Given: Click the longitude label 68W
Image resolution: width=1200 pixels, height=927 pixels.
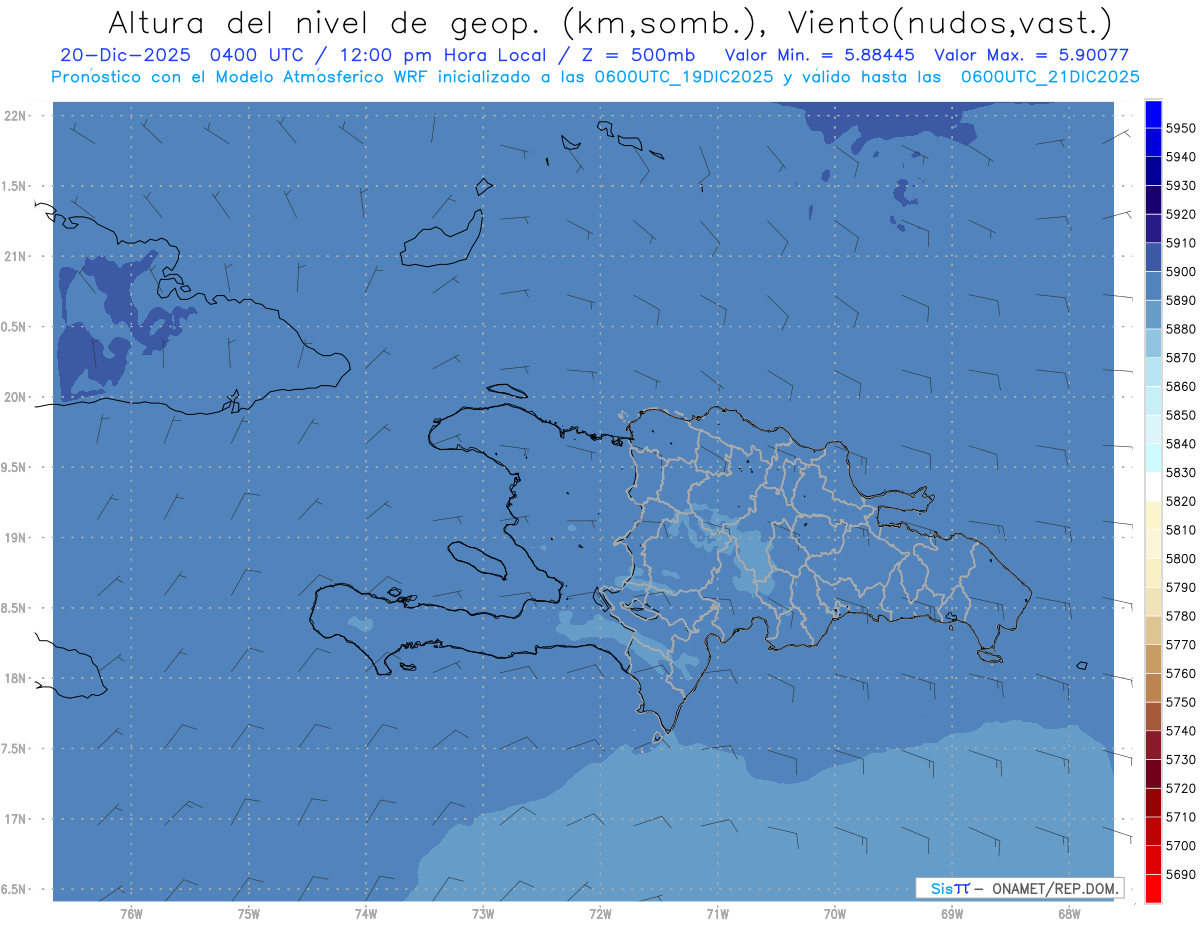Looking at the screenshot, I should (x=1069, y=914).
